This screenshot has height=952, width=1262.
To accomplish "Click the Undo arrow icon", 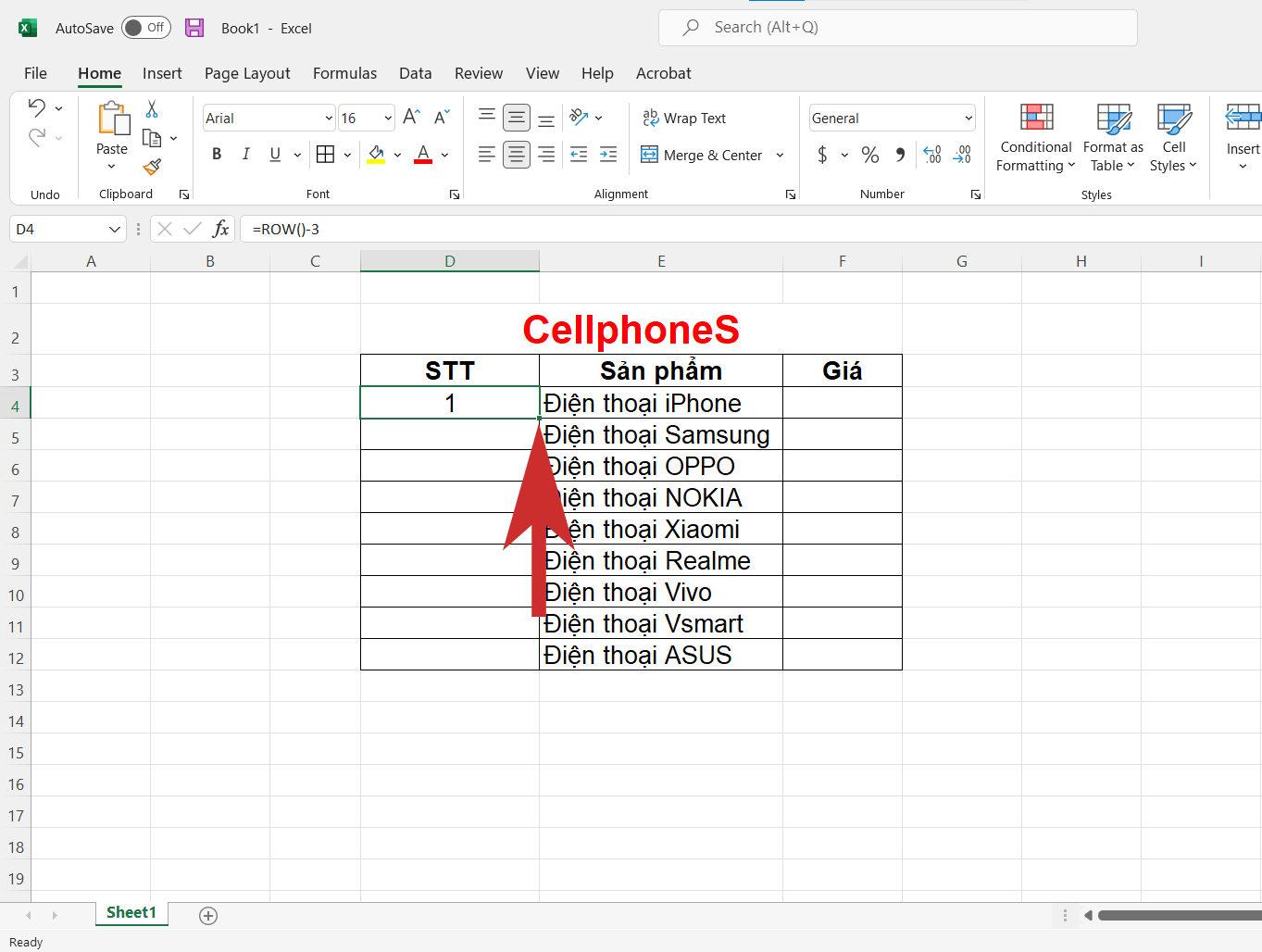I will (37, 107).
